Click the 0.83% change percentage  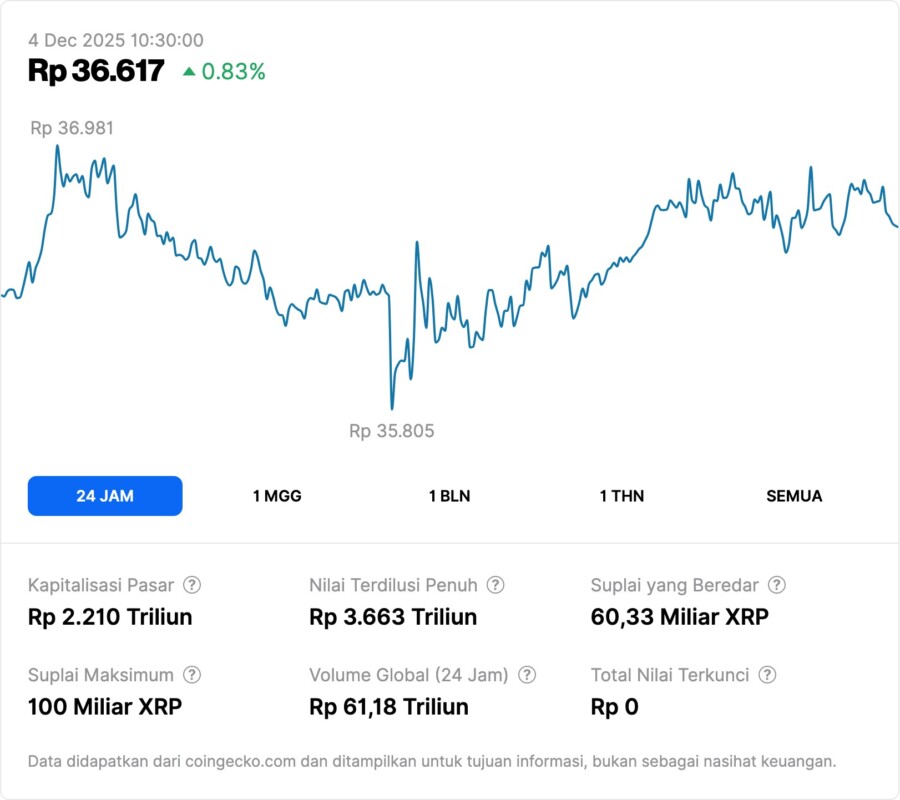(234, 72)
